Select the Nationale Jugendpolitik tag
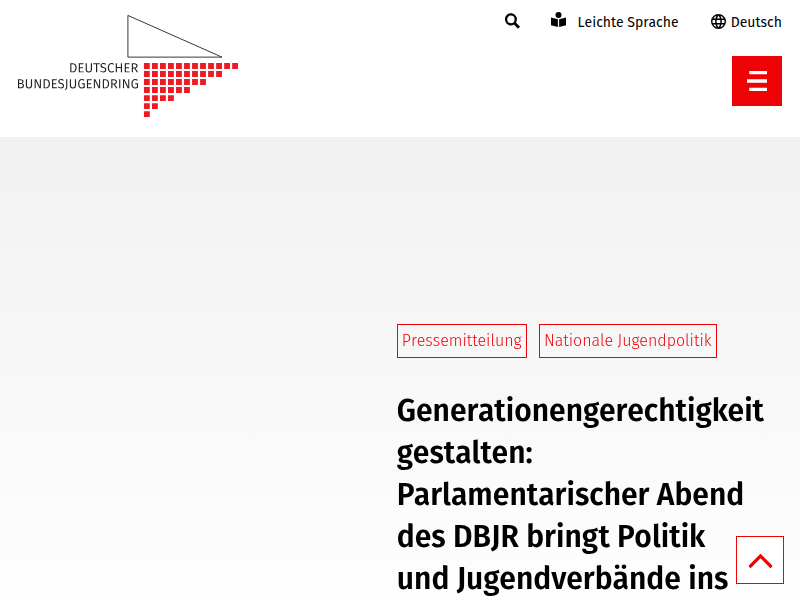The image size is (800, 600). pos(628,341)
